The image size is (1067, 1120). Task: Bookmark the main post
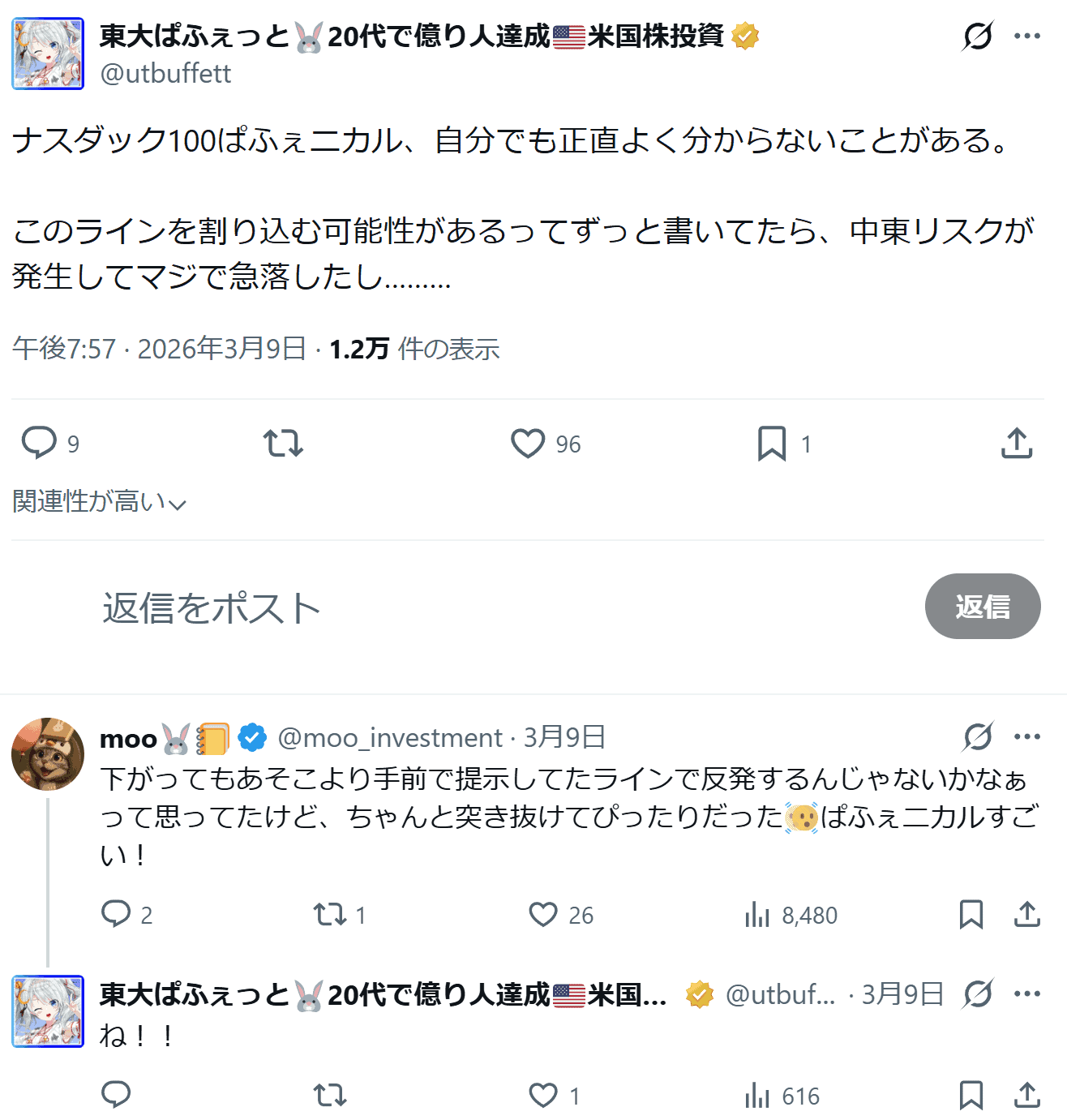(771, 443)
